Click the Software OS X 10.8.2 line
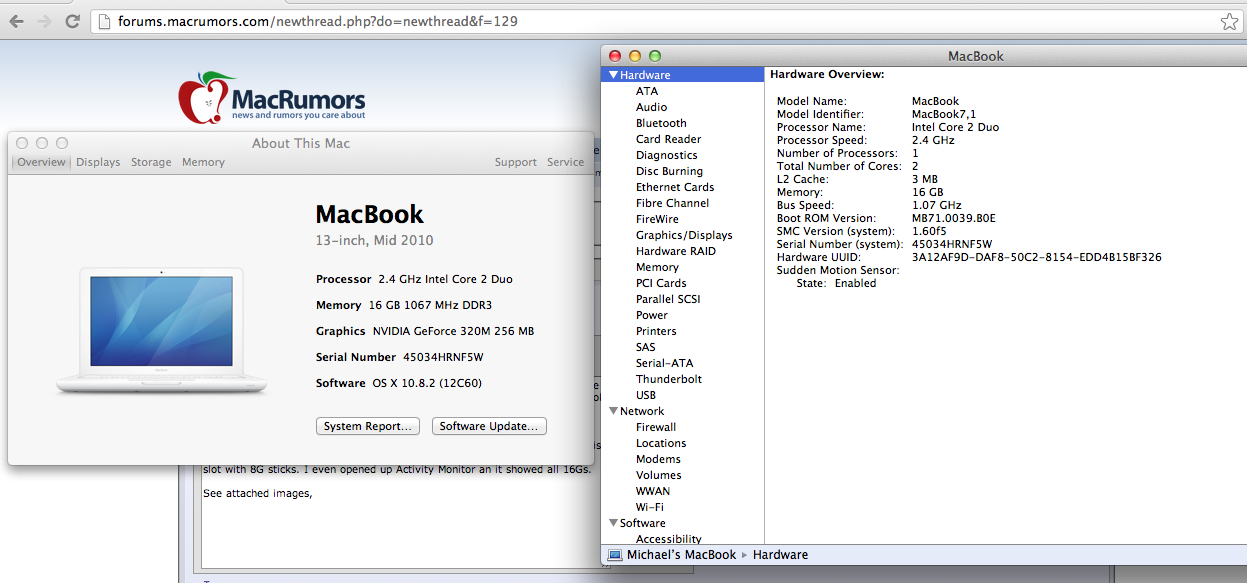Screen dimensions: 1247x583 [399, 383]
